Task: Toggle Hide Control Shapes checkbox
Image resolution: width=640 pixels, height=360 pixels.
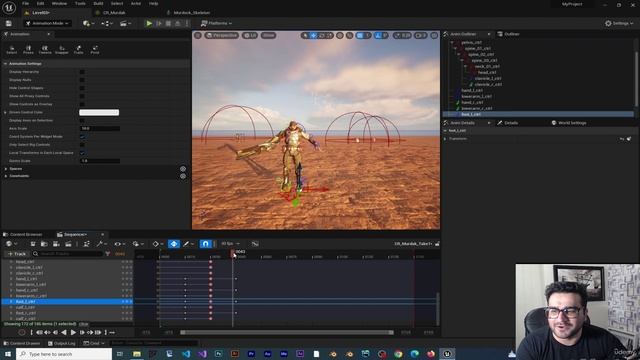Action: (82, 88)
